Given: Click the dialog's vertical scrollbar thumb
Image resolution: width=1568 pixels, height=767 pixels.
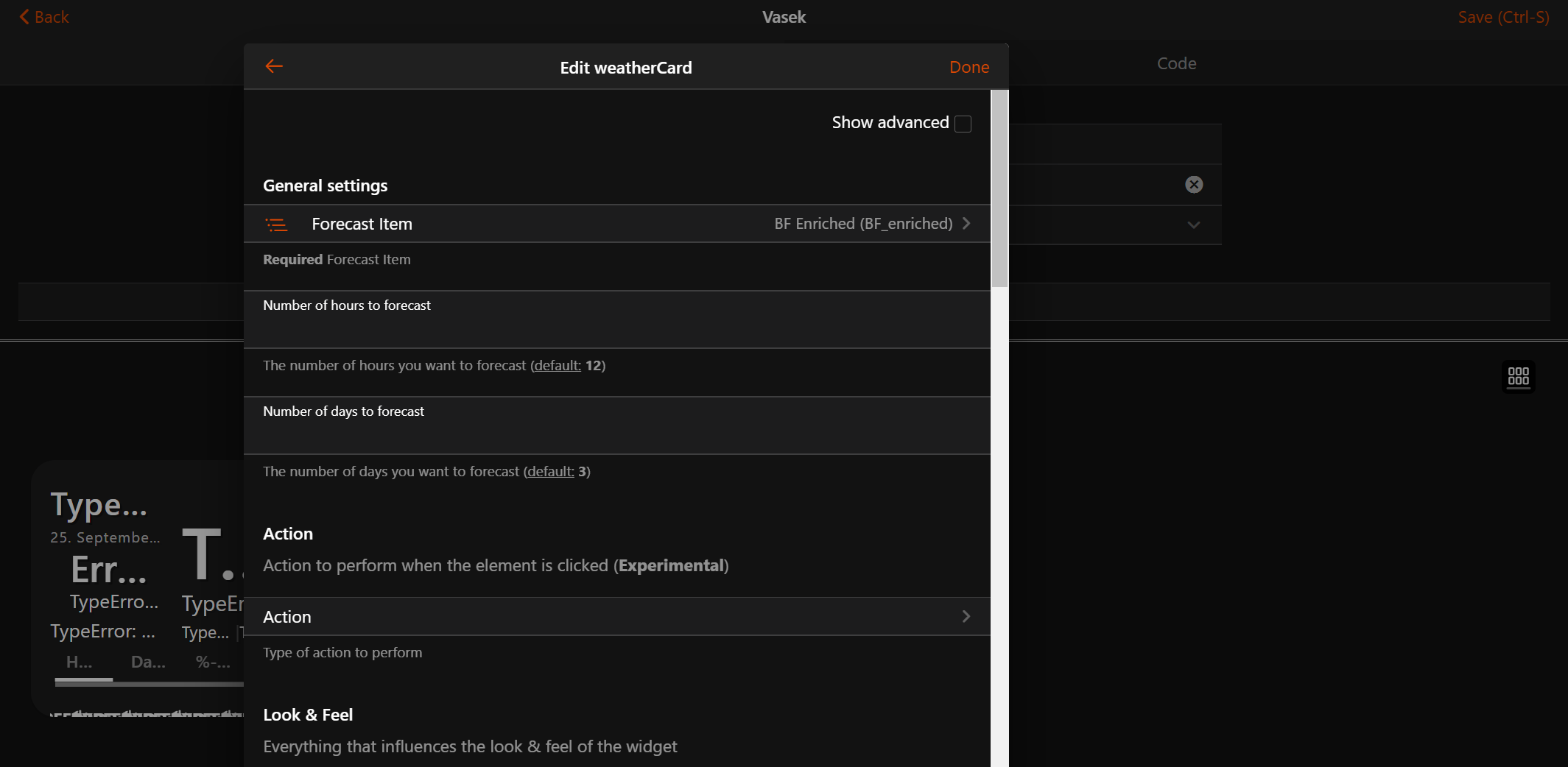Looking at the screenshot, I should (999, 189).
